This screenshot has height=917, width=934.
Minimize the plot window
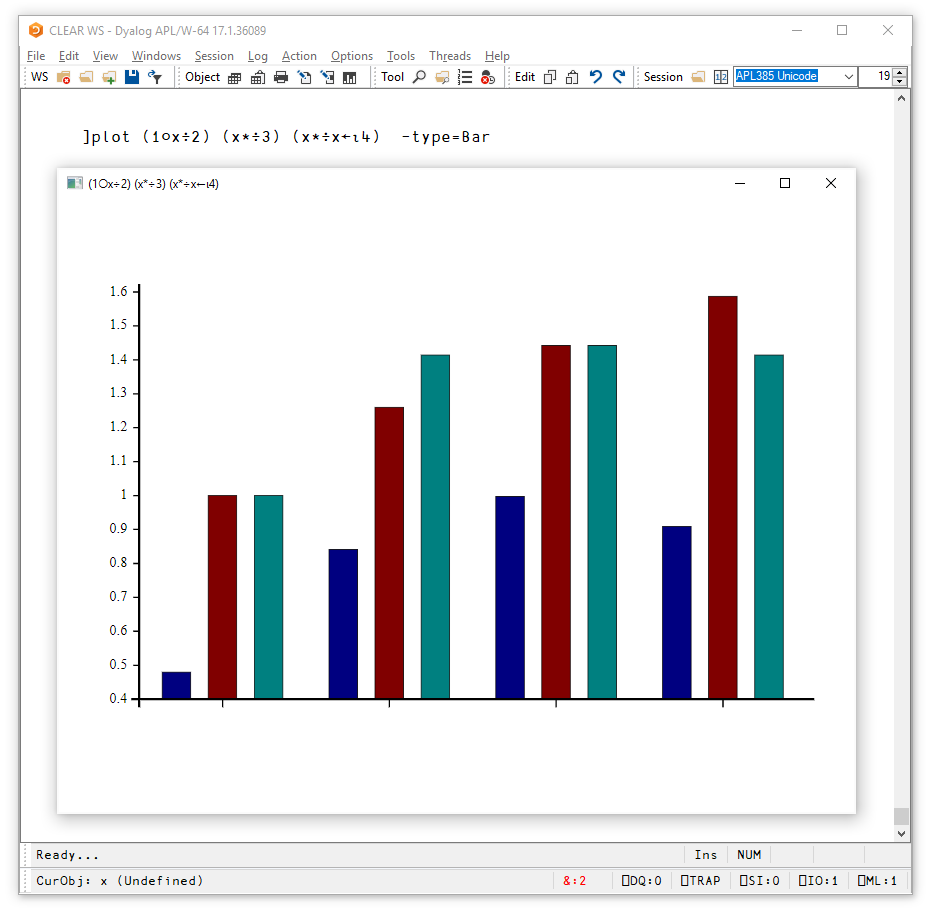[740, 183]
